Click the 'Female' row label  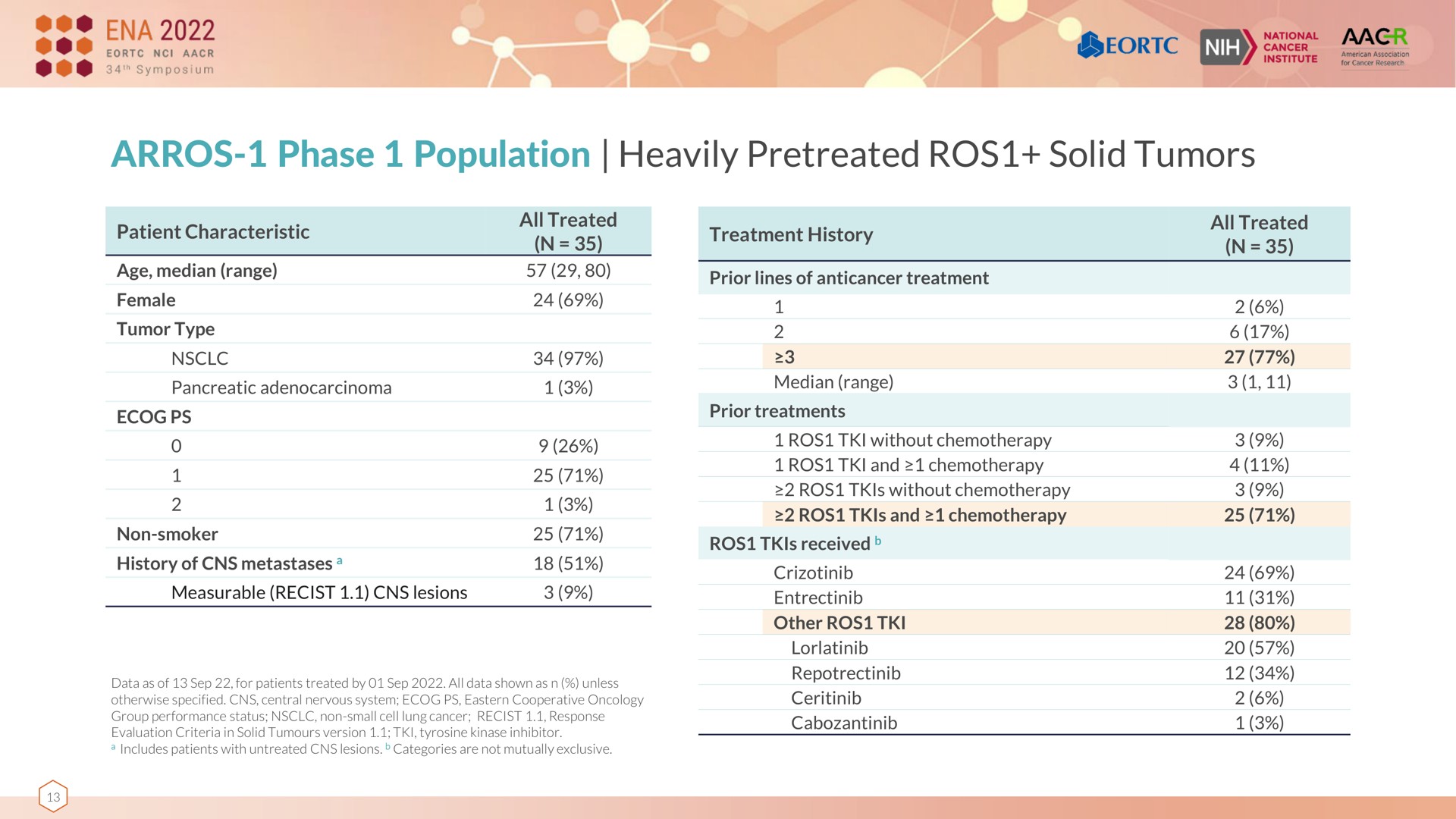146,300
